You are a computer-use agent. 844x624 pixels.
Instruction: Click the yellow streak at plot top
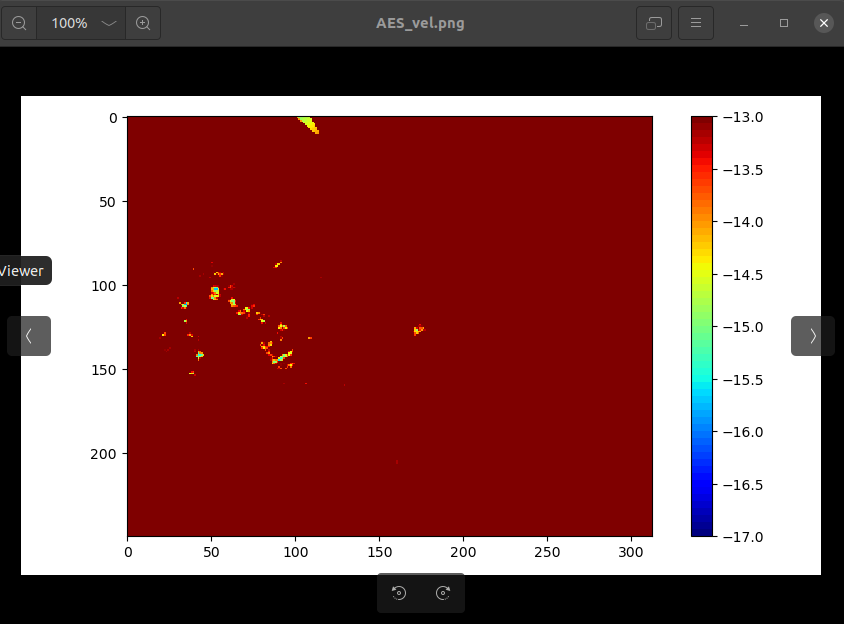(x=309, y=124)
